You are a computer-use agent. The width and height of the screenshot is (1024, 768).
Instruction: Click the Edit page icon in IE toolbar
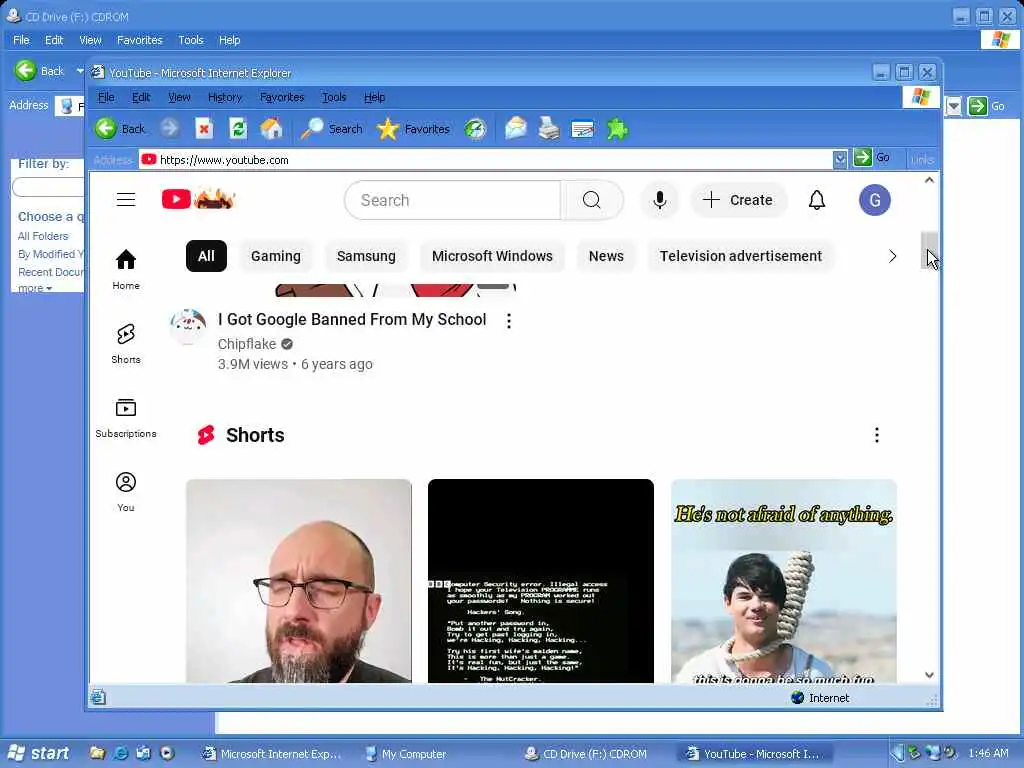(x=583, y=129)
